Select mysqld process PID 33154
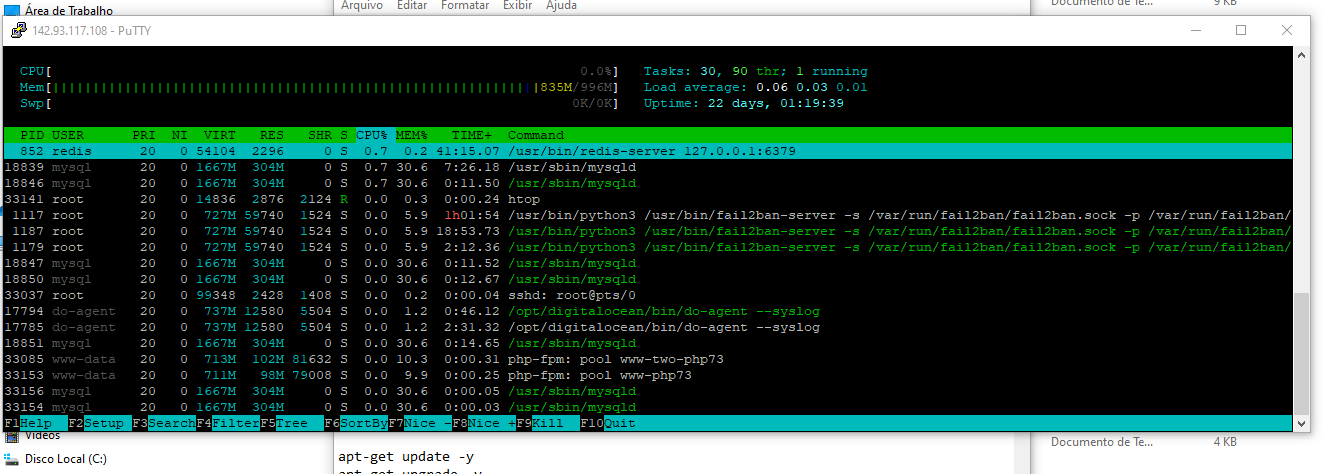The width and height of the screenshot is (1326, 474). click(648, 407)
